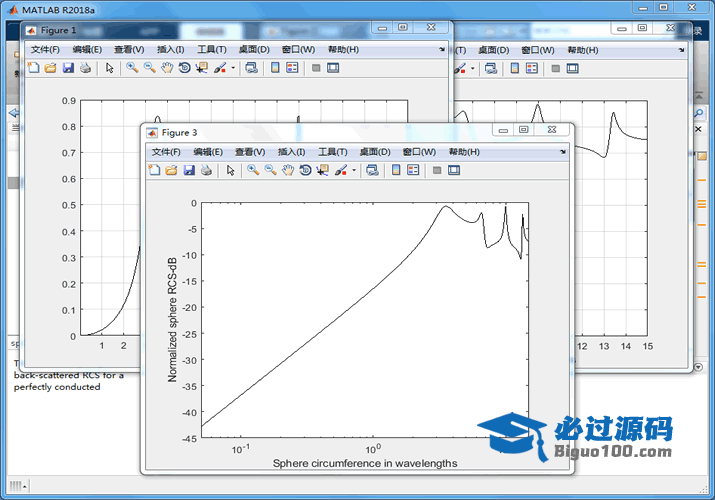Click Link Plot icon in Figure 1

point(251,68)
